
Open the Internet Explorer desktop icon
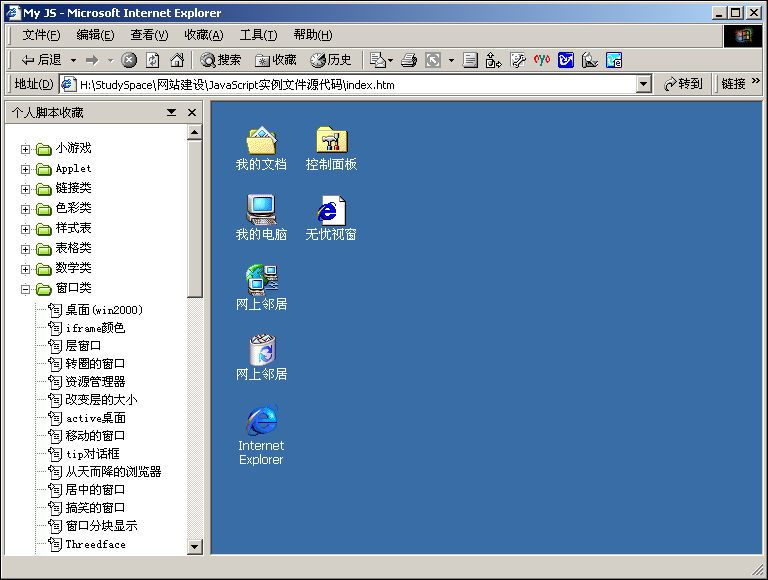(261, 421)
